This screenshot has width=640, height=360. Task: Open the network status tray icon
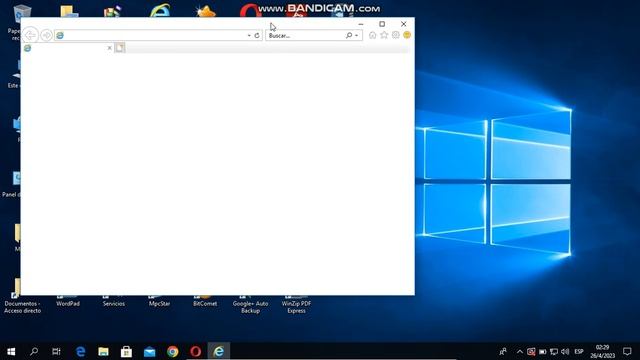pos(554,351)
